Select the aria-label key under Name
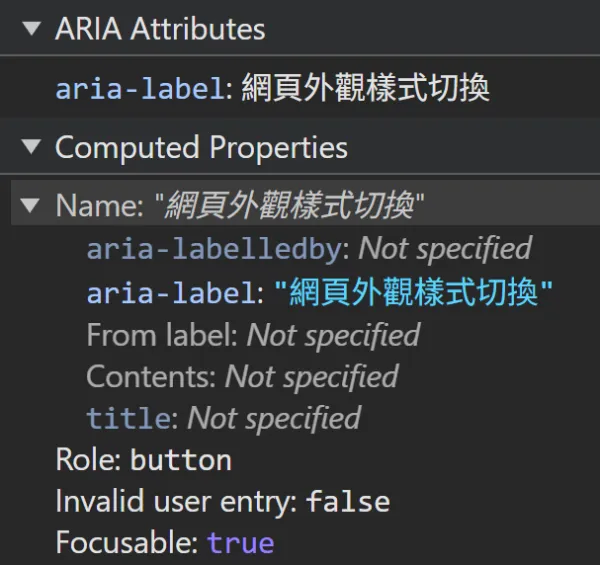Screen dimensions: 600x565 click(169, 292)
